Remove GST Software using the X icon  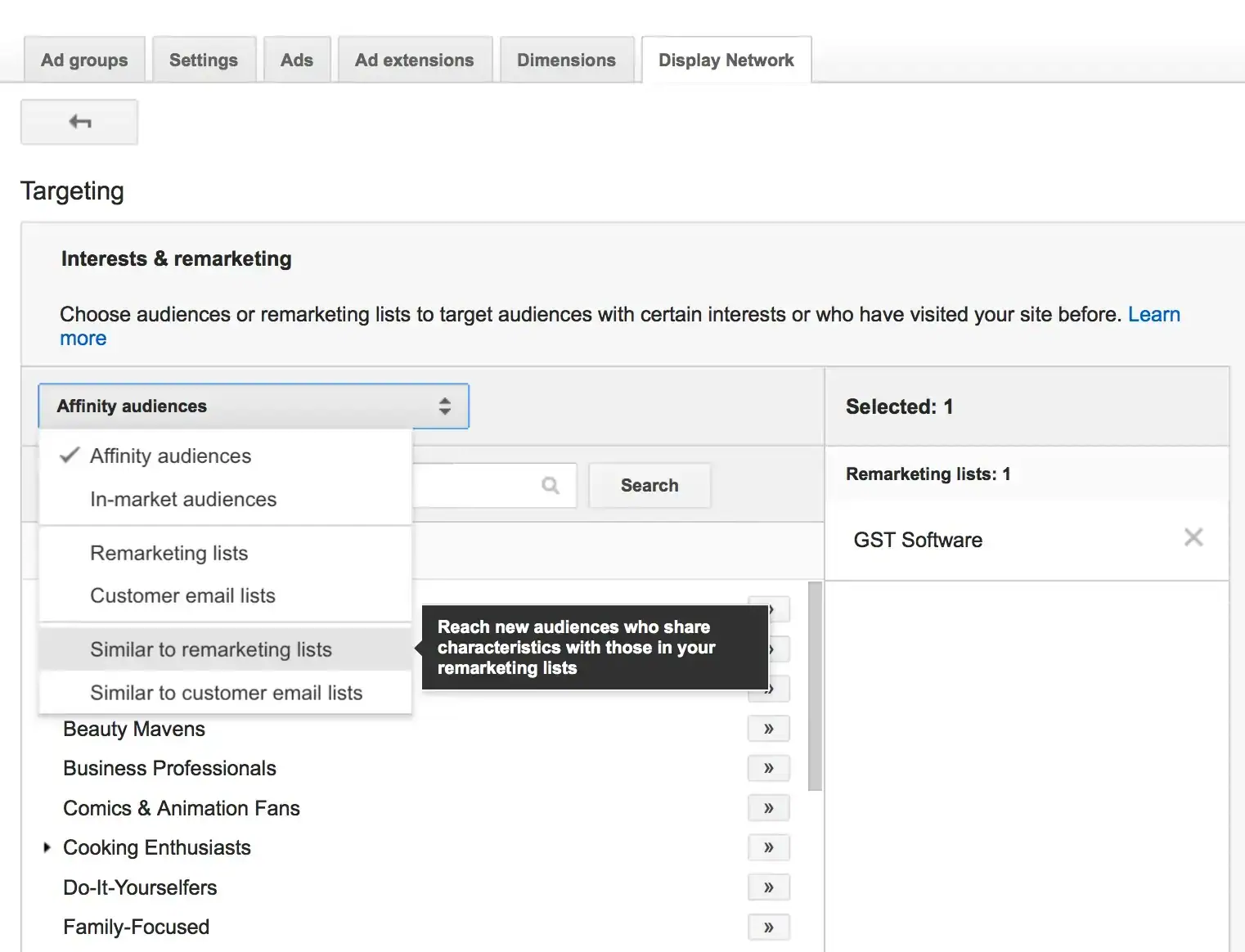tap(1193, 537)
